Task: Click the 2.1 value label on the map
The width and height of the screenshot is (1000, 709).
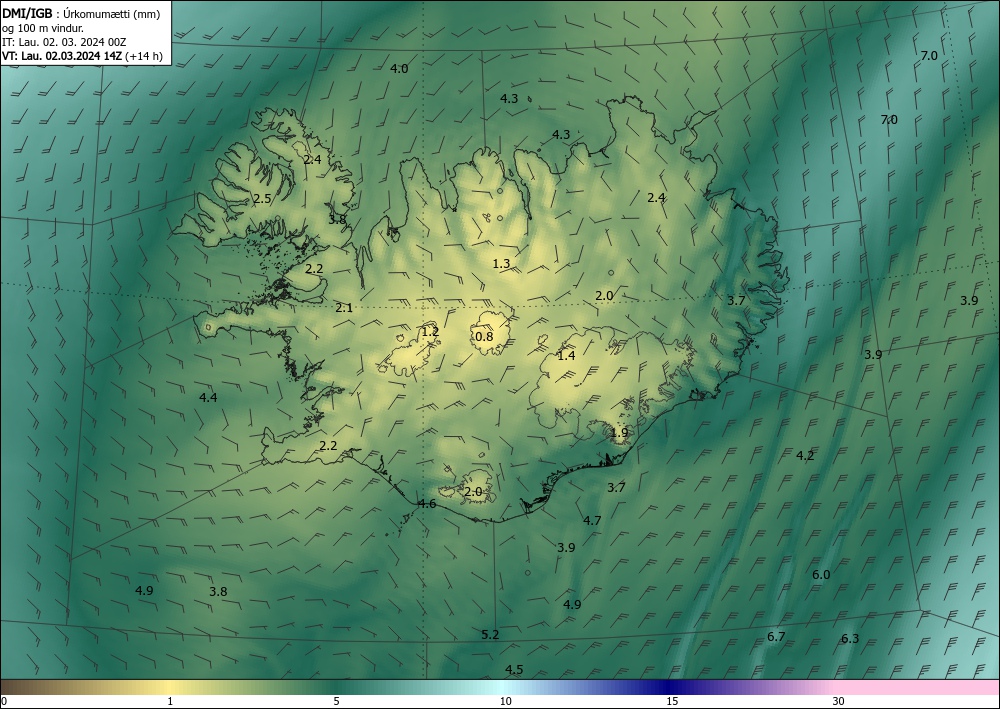Action: click(344, 308)
